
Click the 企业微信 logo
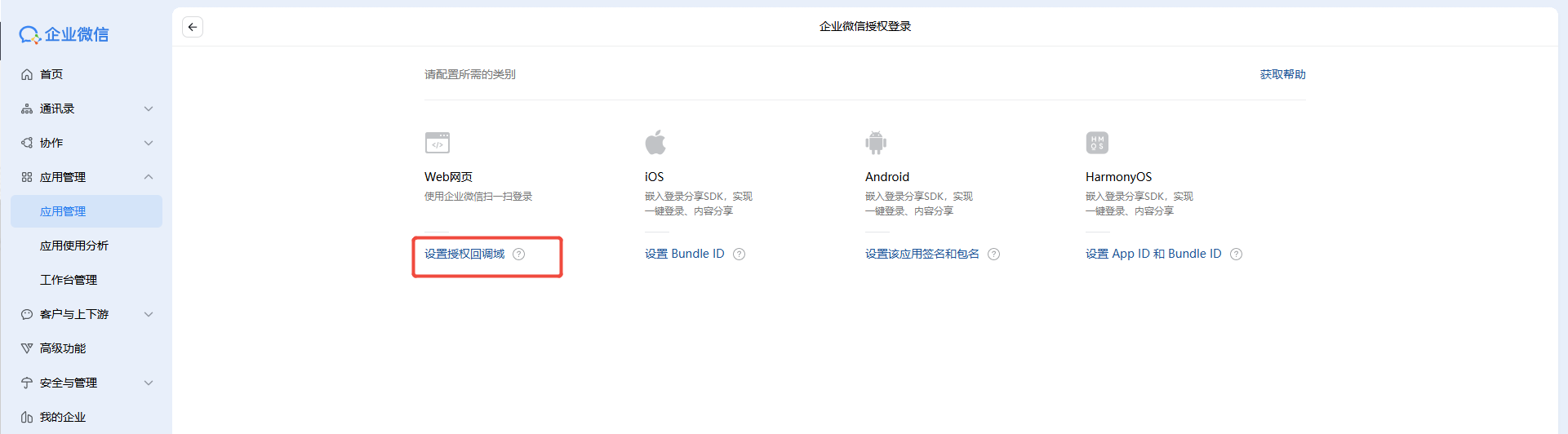[64, 34]
